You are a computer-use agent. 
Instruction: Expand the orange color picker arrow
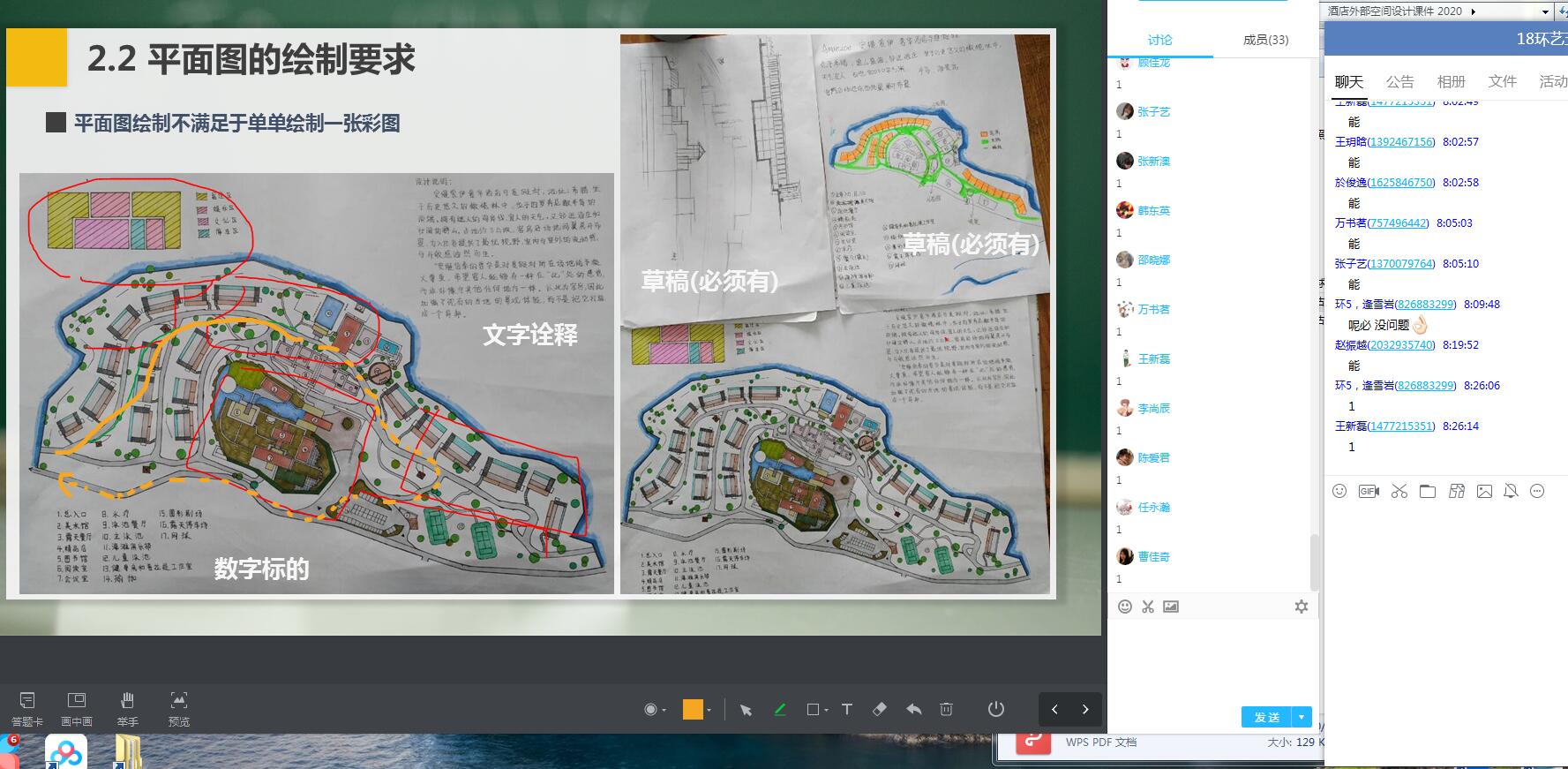pyautogui.click(x=709, y=710)
